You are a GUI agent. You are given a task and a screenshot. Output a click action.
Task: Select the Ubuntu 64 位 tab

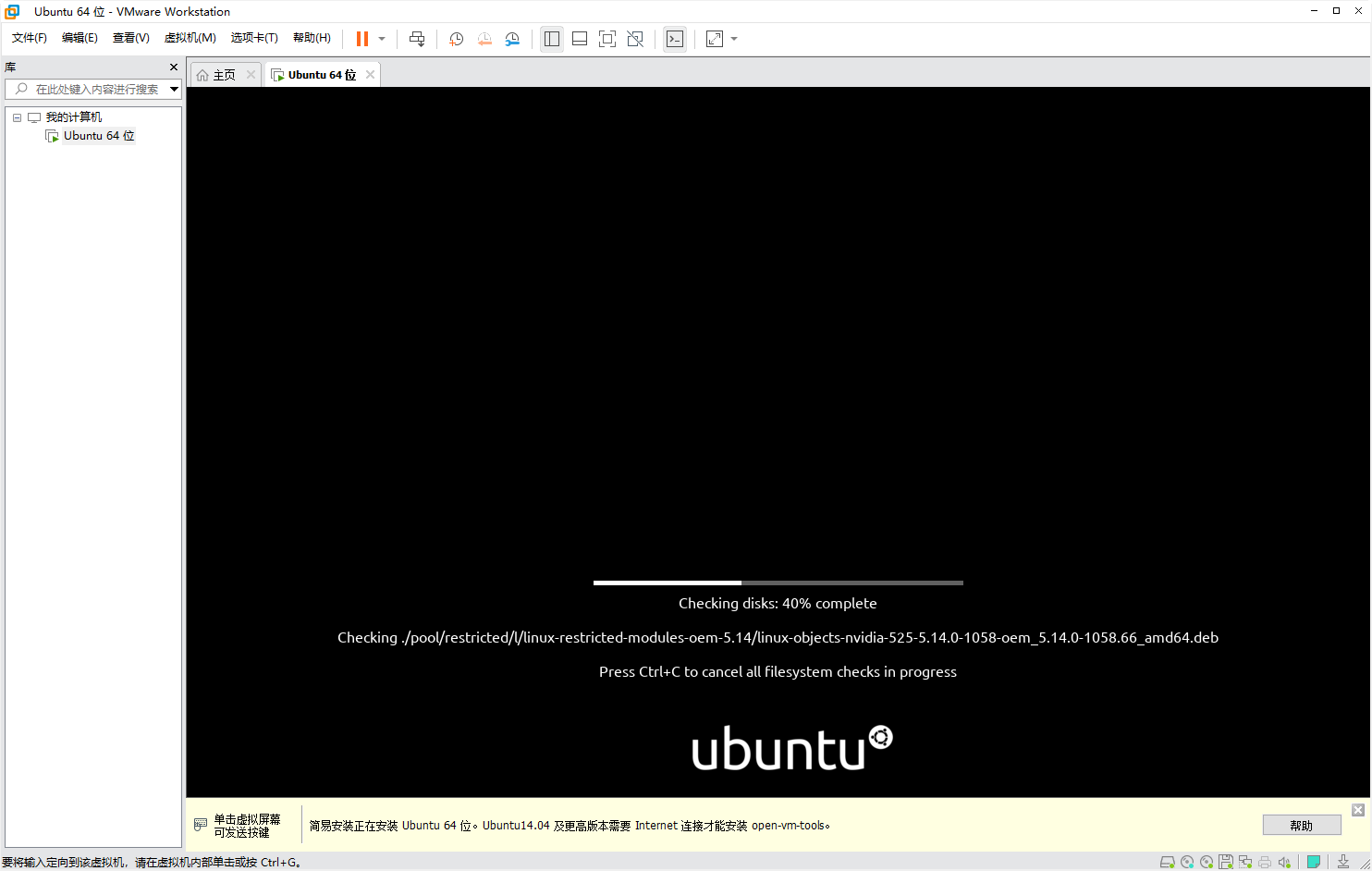click(322, 75)
